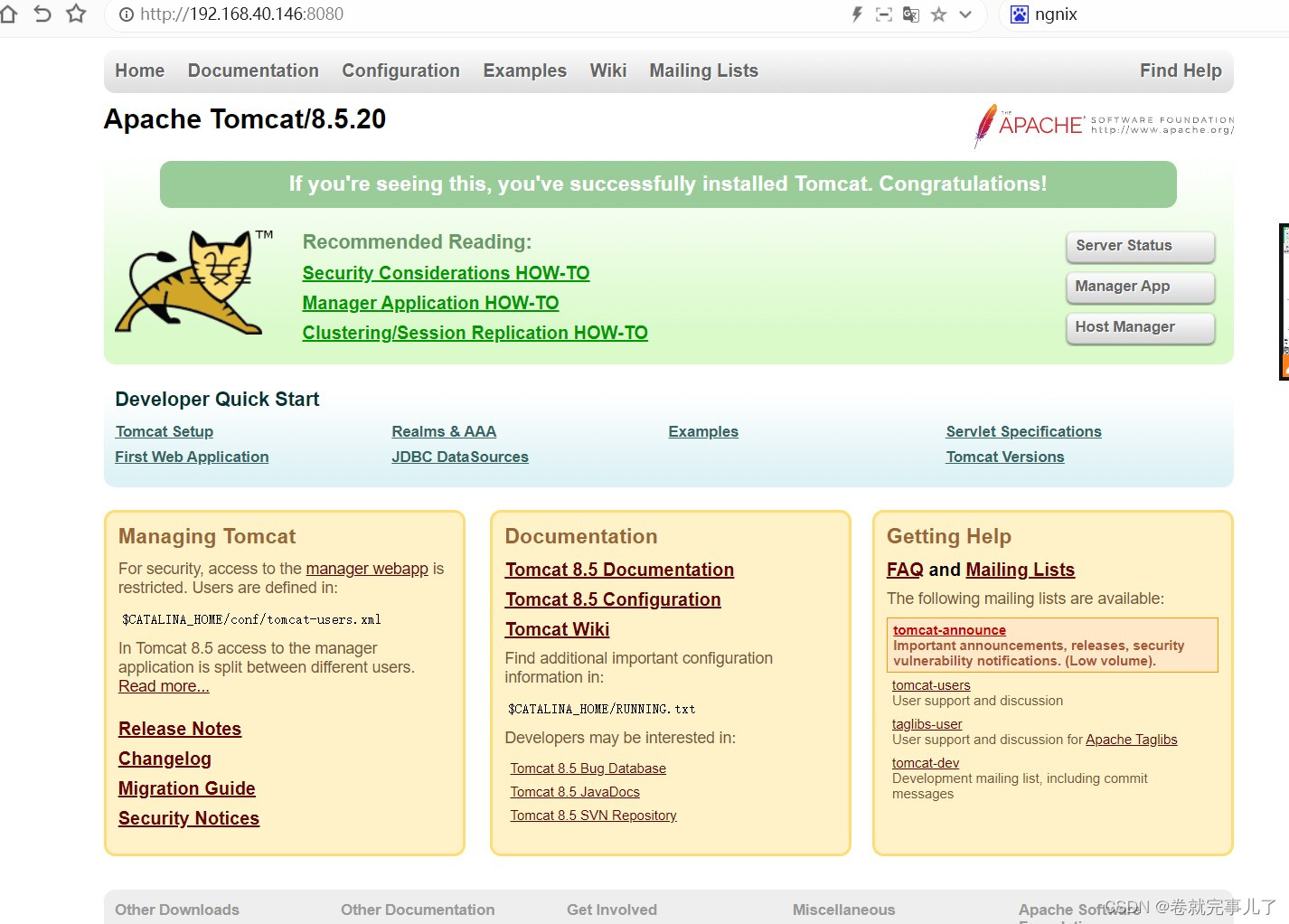Click the favorites star in address bar
The height and width of the screenshot is (924, 1289).
point(938,14)
